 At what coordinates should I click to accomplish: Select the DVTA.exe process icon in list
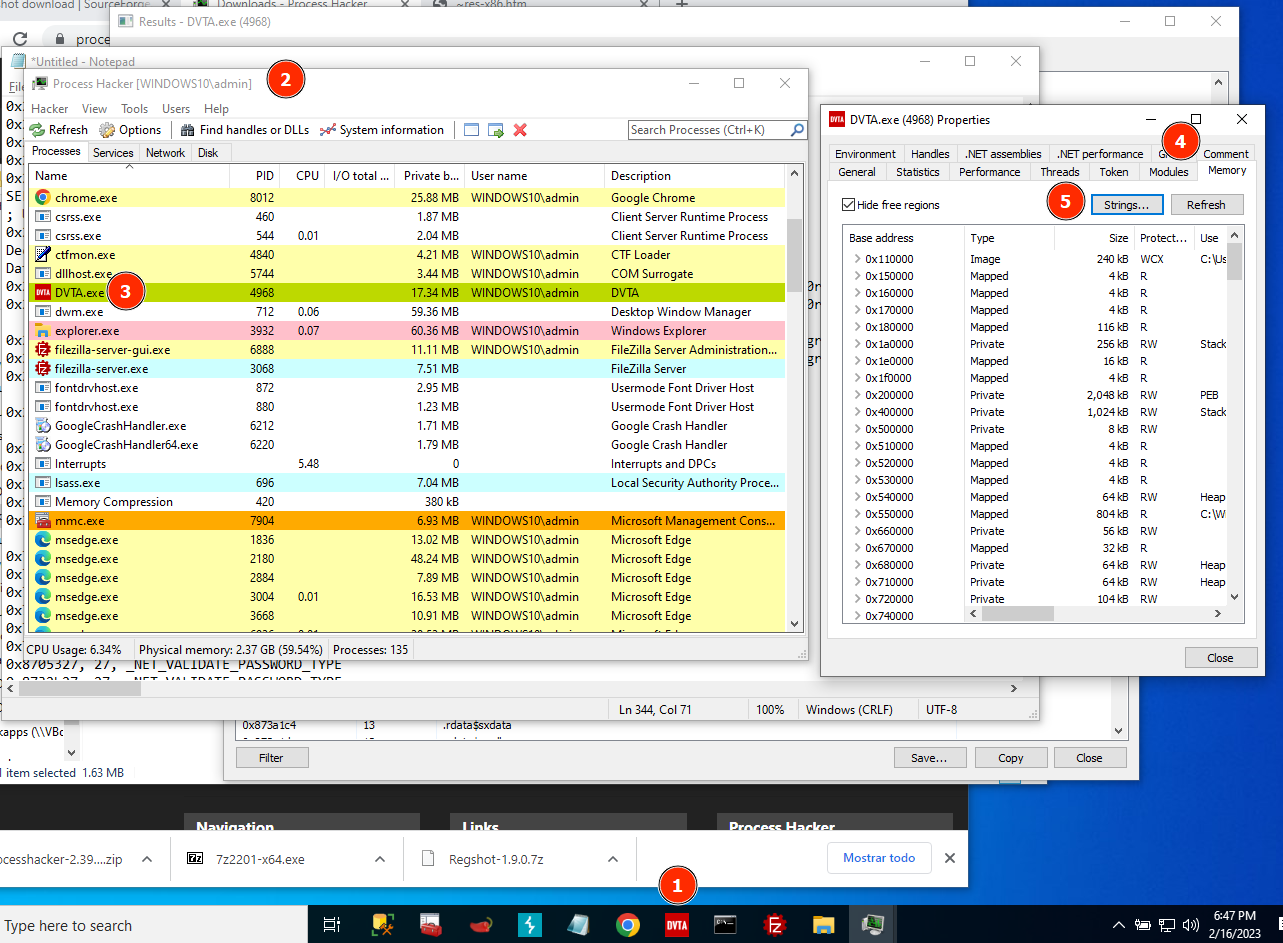click(43, 293)
